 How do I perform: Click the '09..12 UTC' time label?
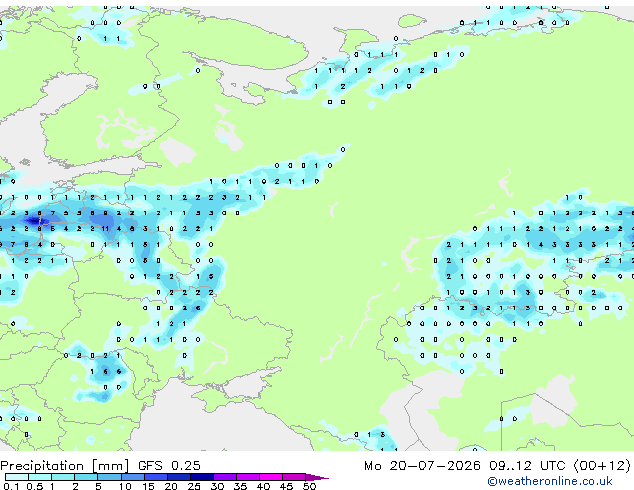527,466
